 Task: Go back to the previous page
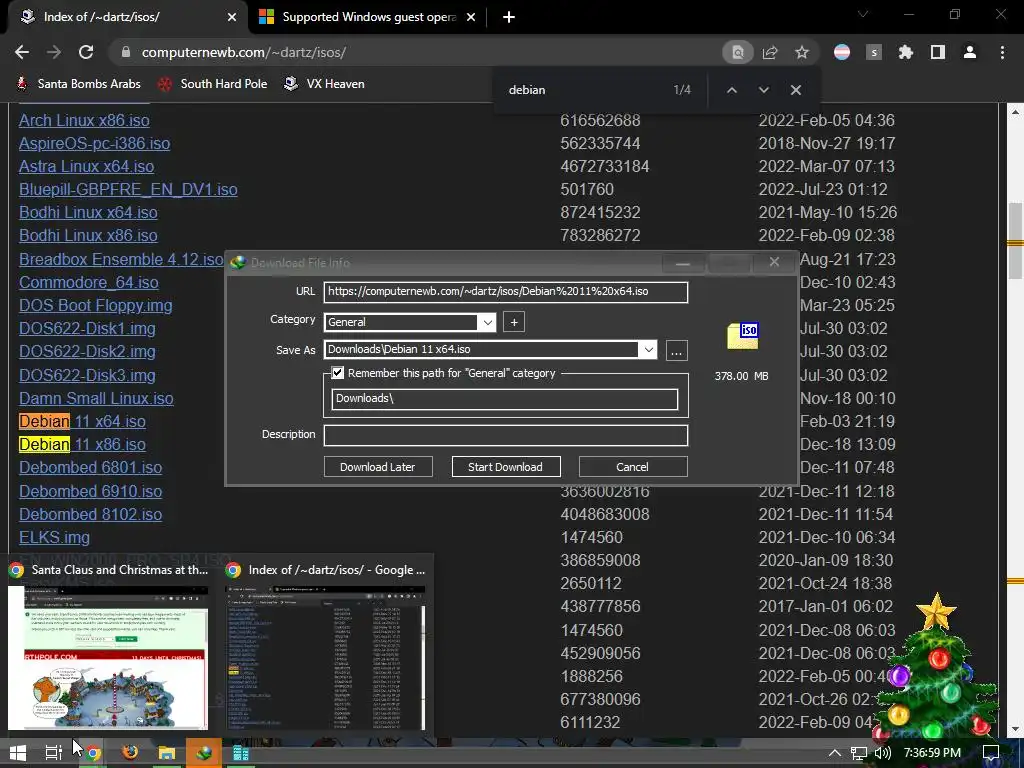pos(22,52)
